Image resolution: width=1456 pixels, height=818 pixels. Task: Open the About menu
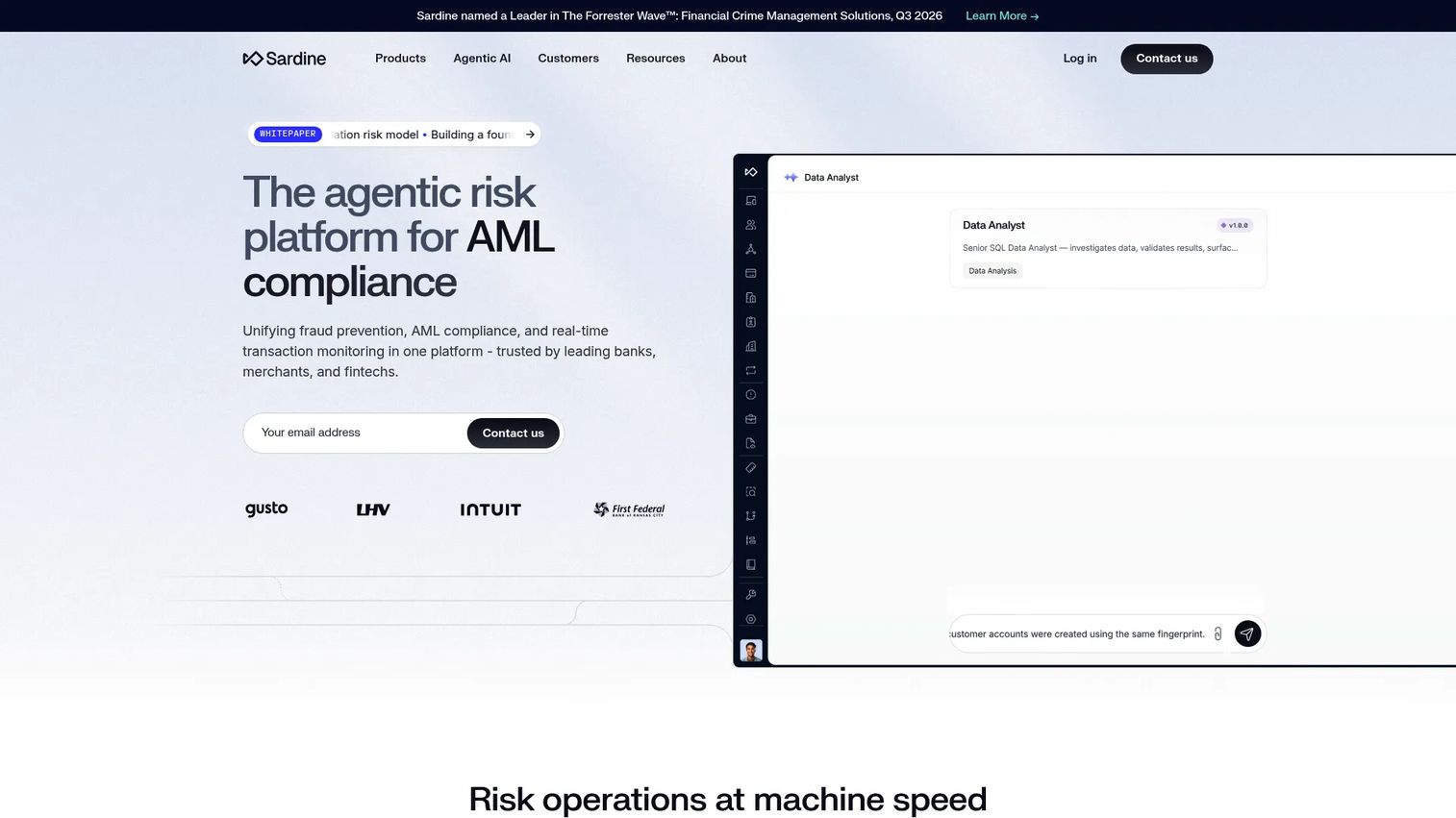coord(730,59)
